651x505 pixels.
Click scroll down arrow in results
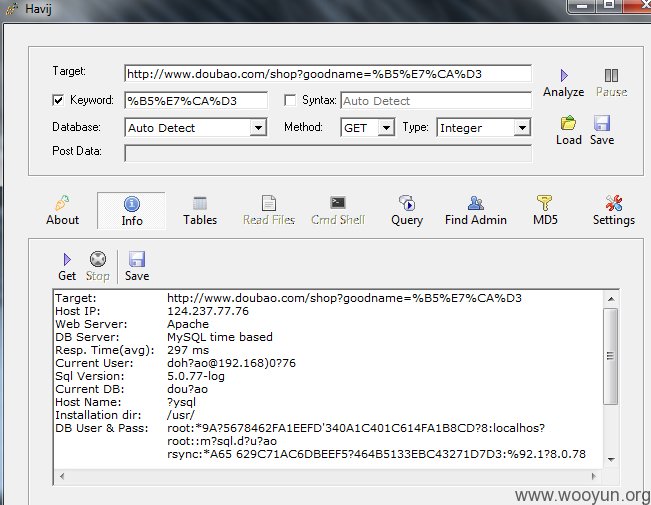[611, 459]
